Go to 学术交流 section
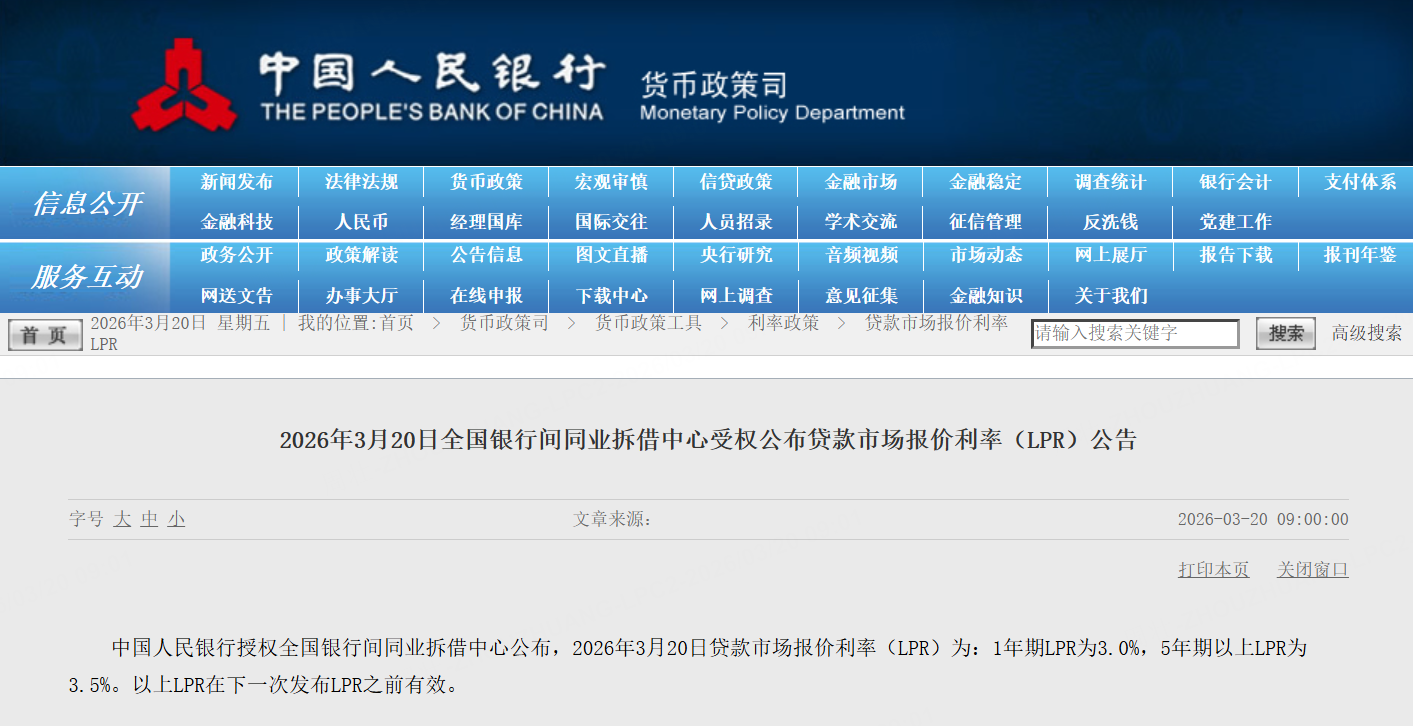Image resolution: width=1413 pixels, height=726 pixels. 861,222
